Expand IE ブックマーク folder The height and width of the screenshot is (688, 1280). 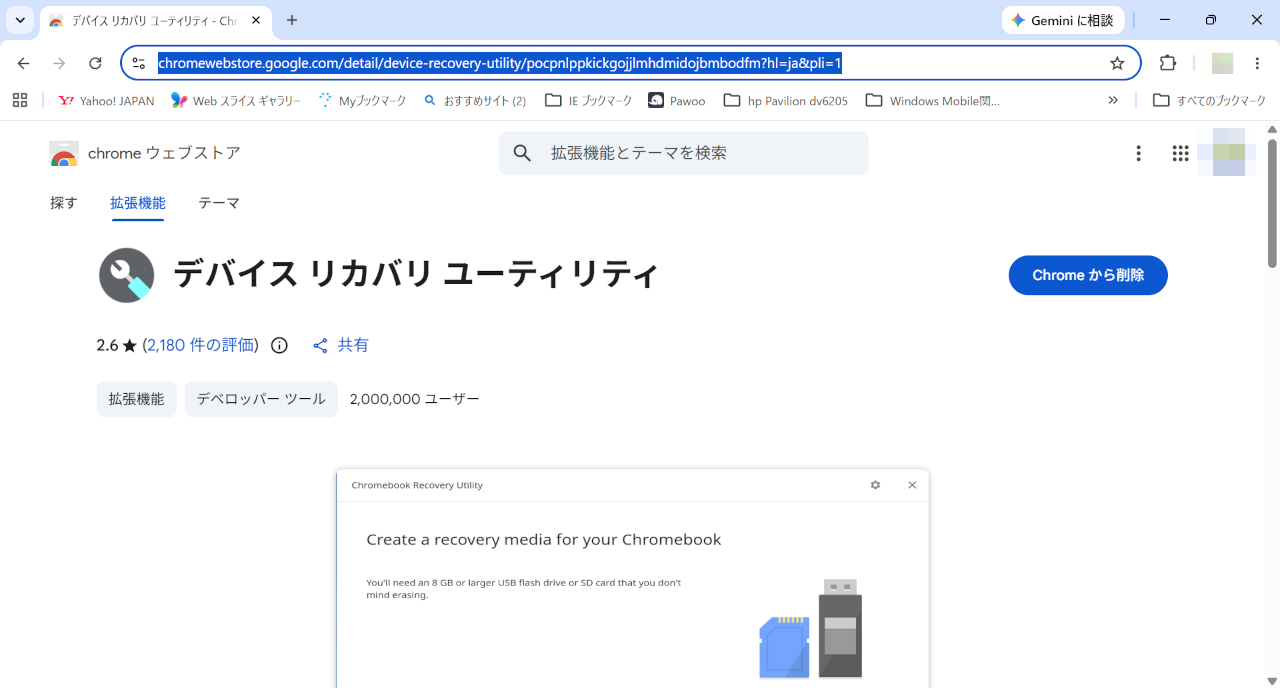click(x=588, y=100)
